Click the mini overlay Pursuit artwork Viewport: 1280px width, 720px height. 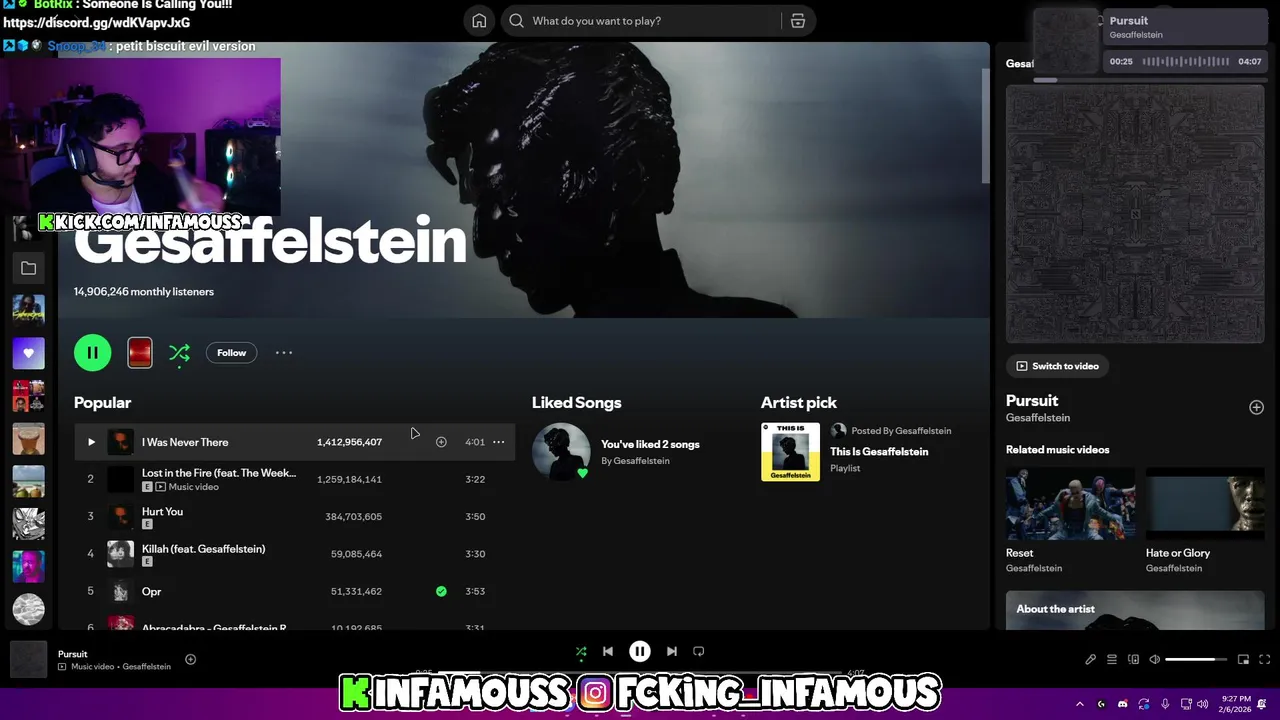tap(1066, 41)
